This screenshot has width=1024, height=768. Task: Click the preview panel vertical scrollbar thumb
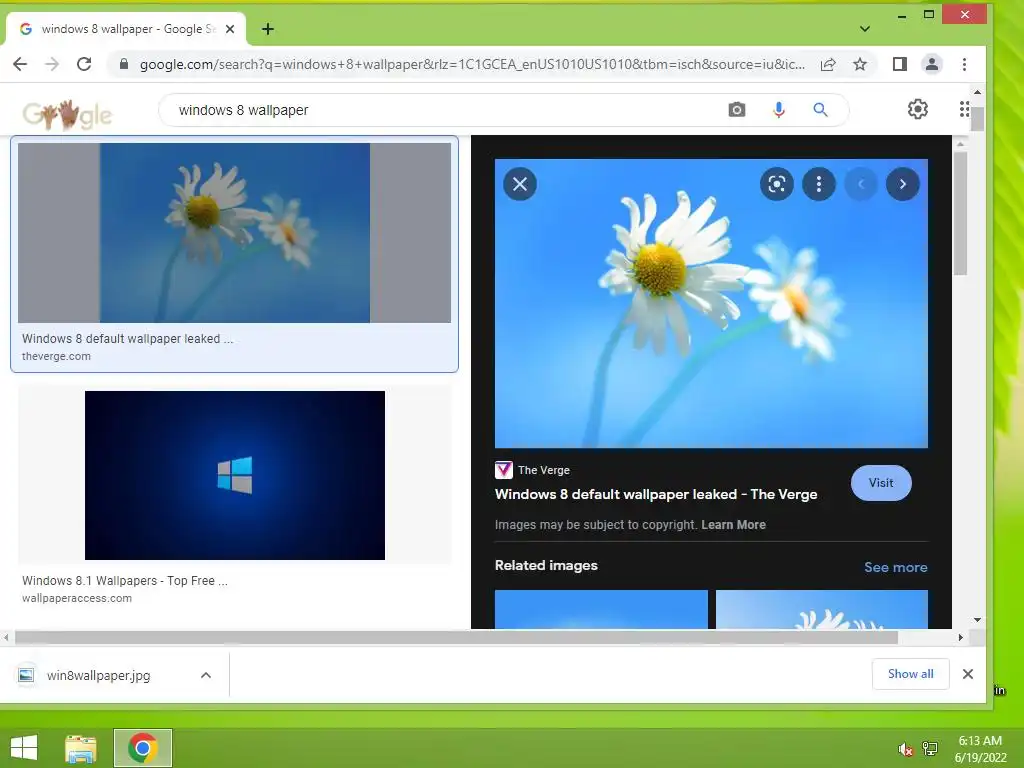[960, 213]
